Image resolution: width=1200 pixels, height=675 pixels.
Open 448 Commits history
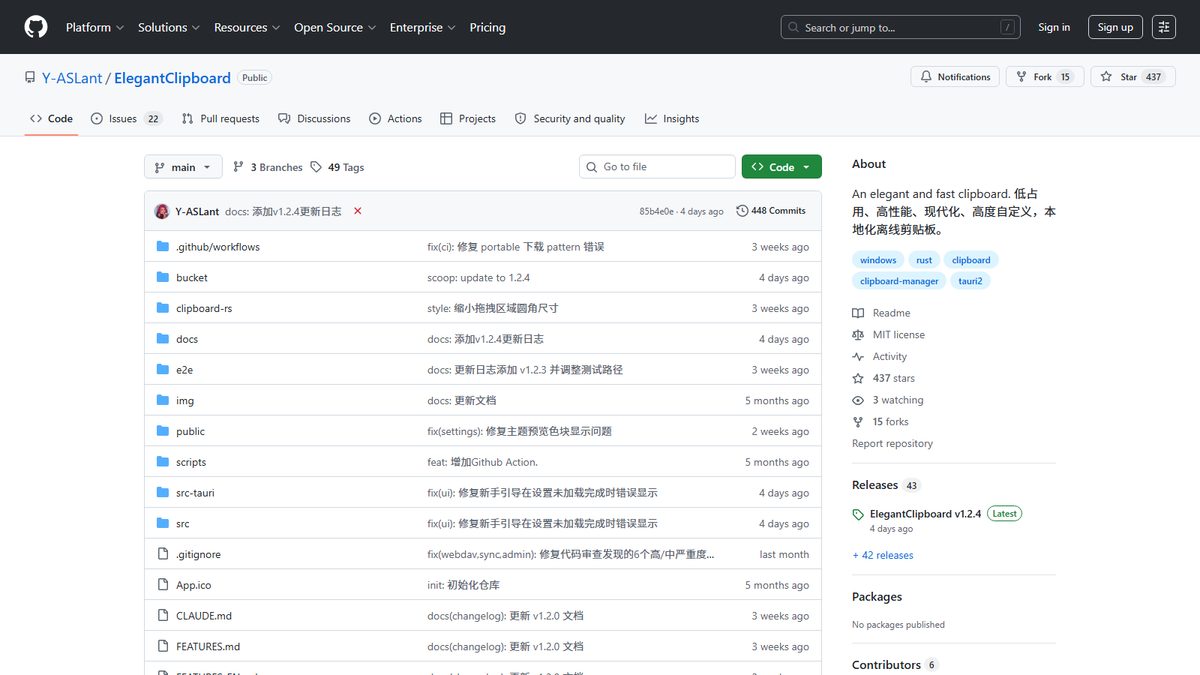pyautogui.click(x=771, y=211)
